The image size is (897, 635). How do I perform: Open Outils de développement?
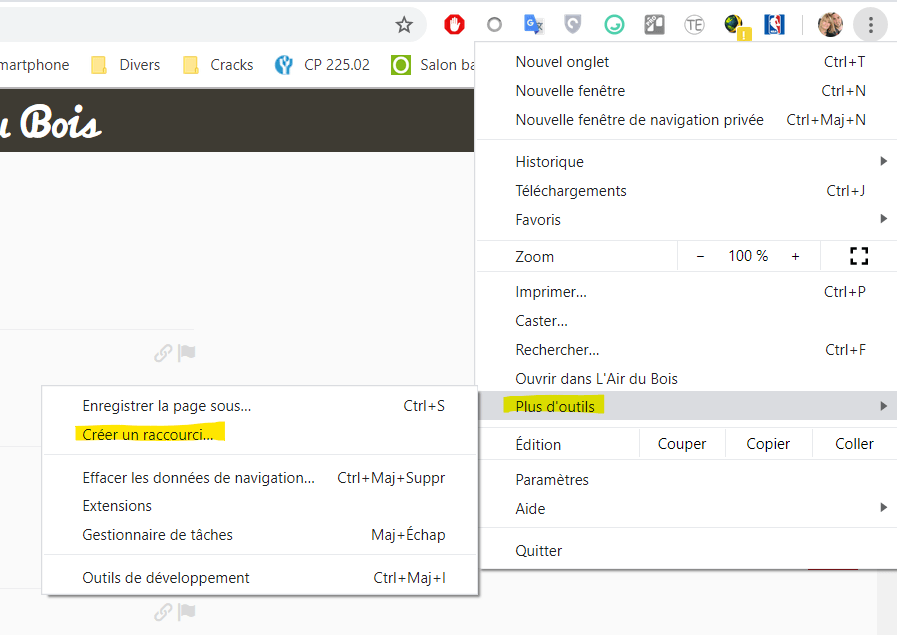point(260,578)
